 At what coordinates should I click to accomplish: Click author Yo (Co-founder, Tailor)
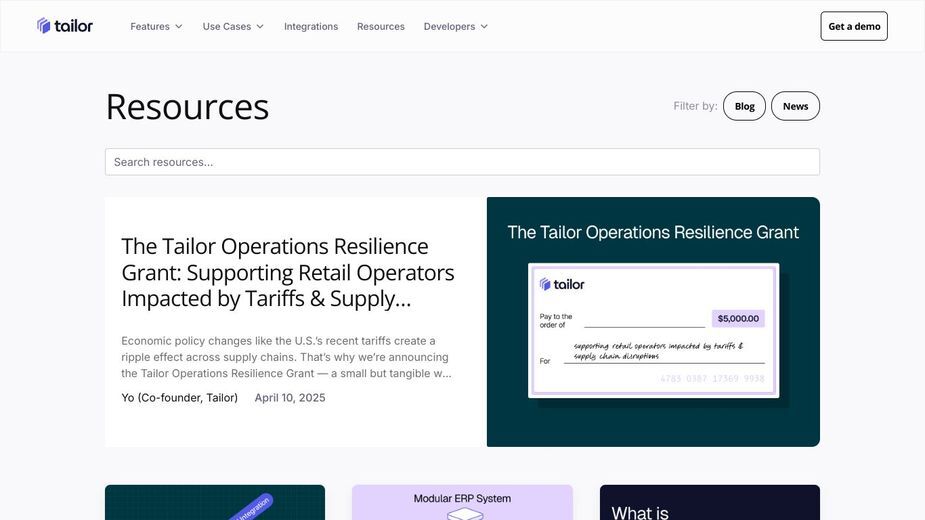click(x=179, y=398)
